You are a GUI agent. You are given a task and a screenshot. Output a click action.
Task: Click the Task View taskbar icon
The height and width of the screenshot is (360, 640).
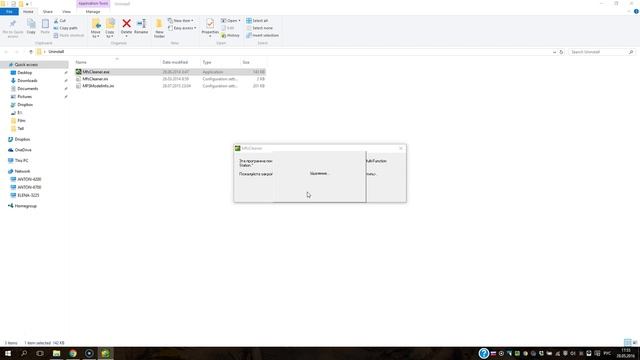40,353
